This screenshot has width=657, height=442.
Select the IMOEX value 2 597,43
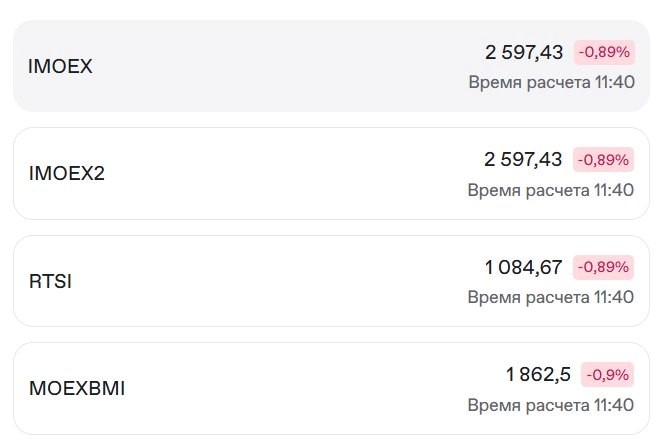pyautogui.click(x=524, y=52)
